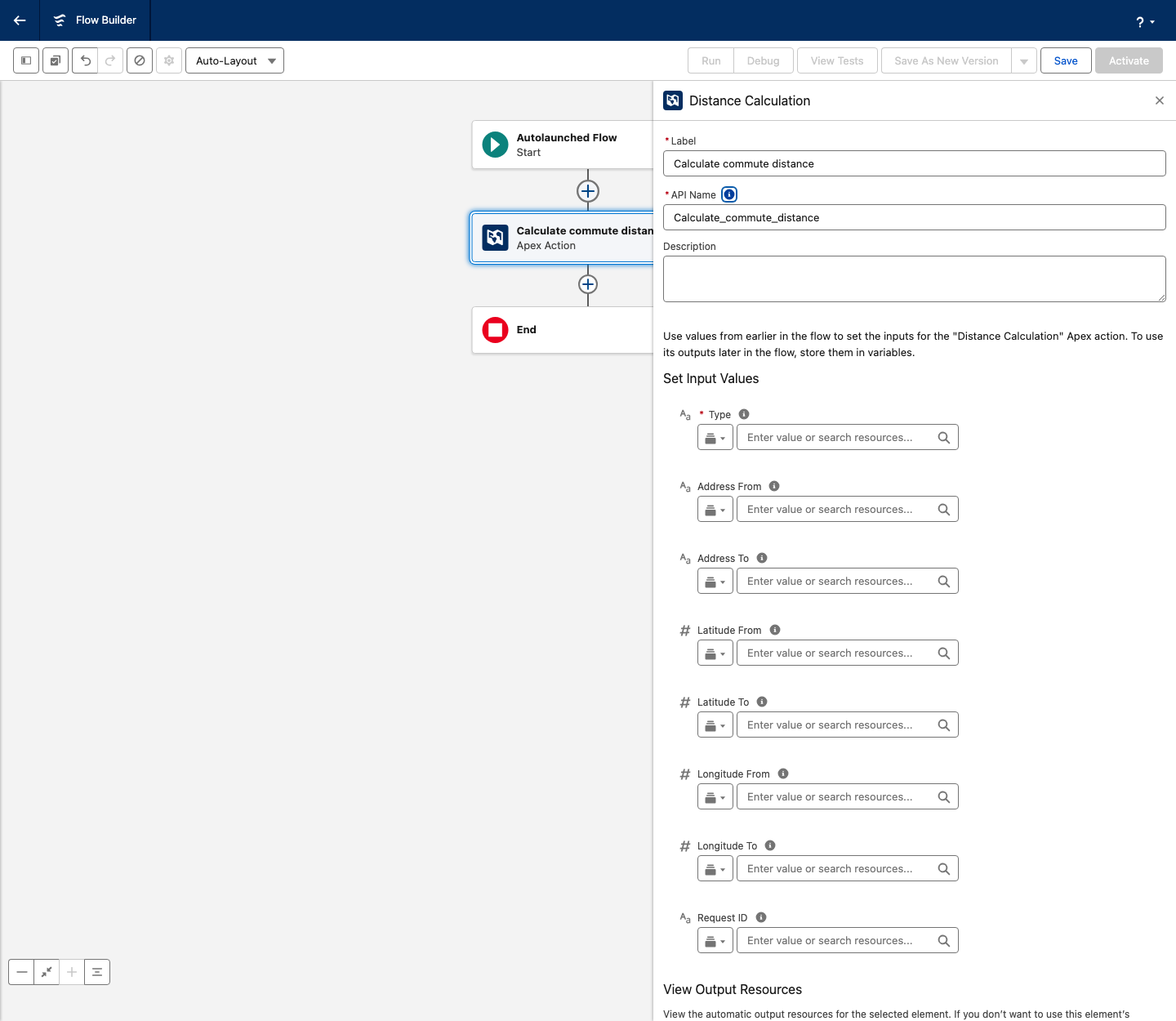
Task: Click the View Tests button
Action: point(837,60)
